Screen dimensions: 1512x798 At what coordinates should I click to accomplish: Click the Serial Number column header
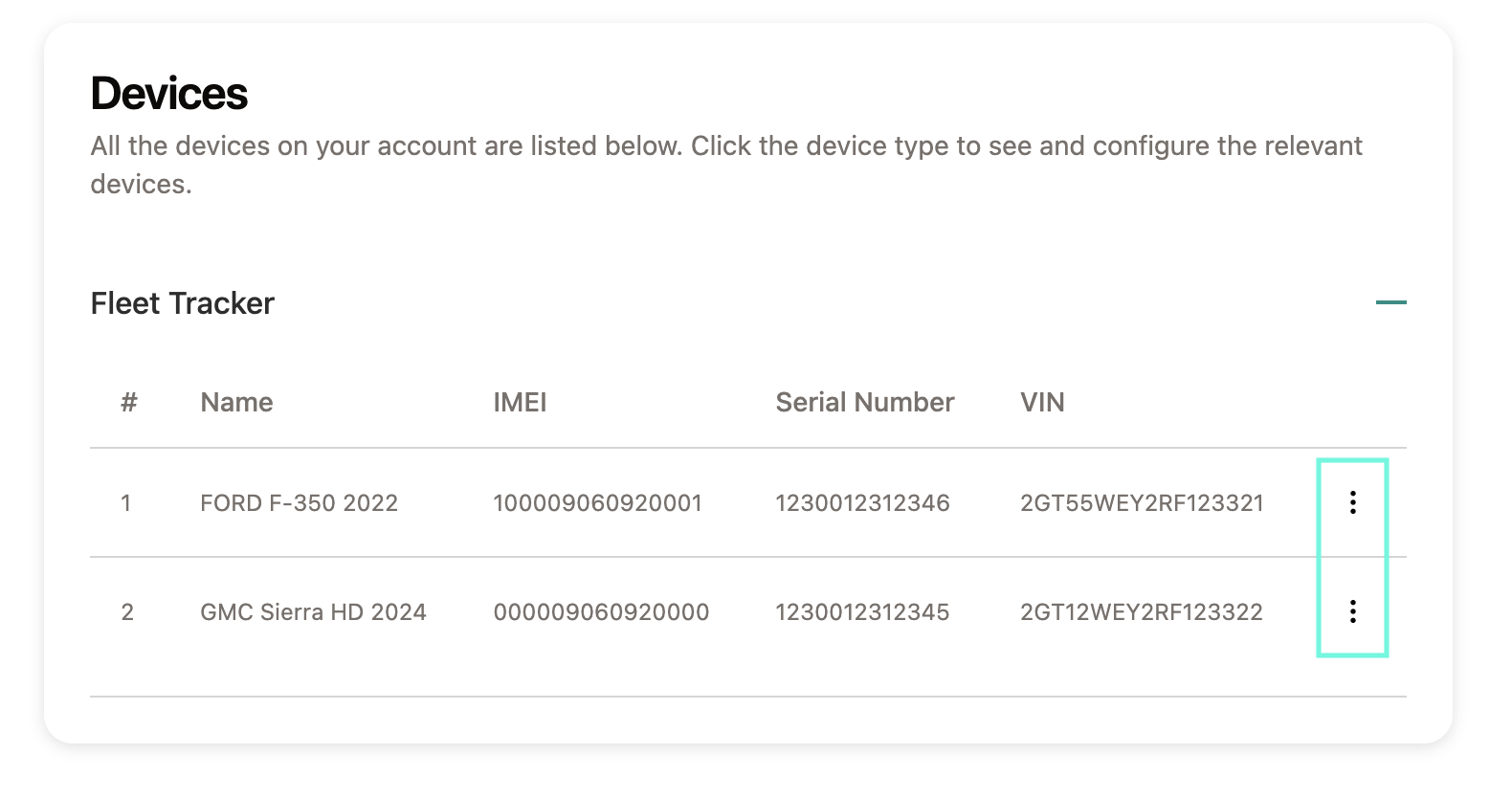864,402
